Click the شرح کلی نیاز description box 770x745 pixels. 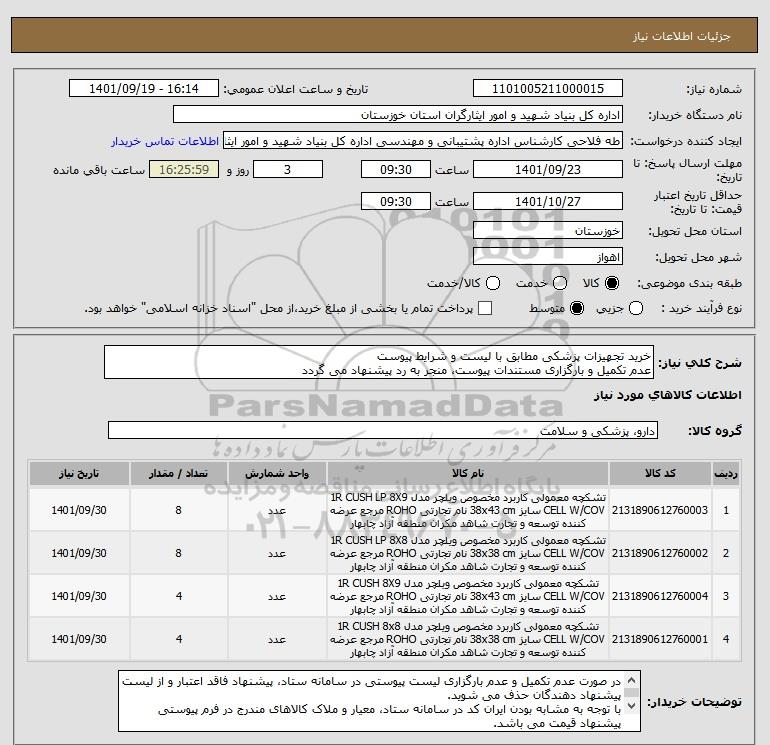tap(379, 362)
